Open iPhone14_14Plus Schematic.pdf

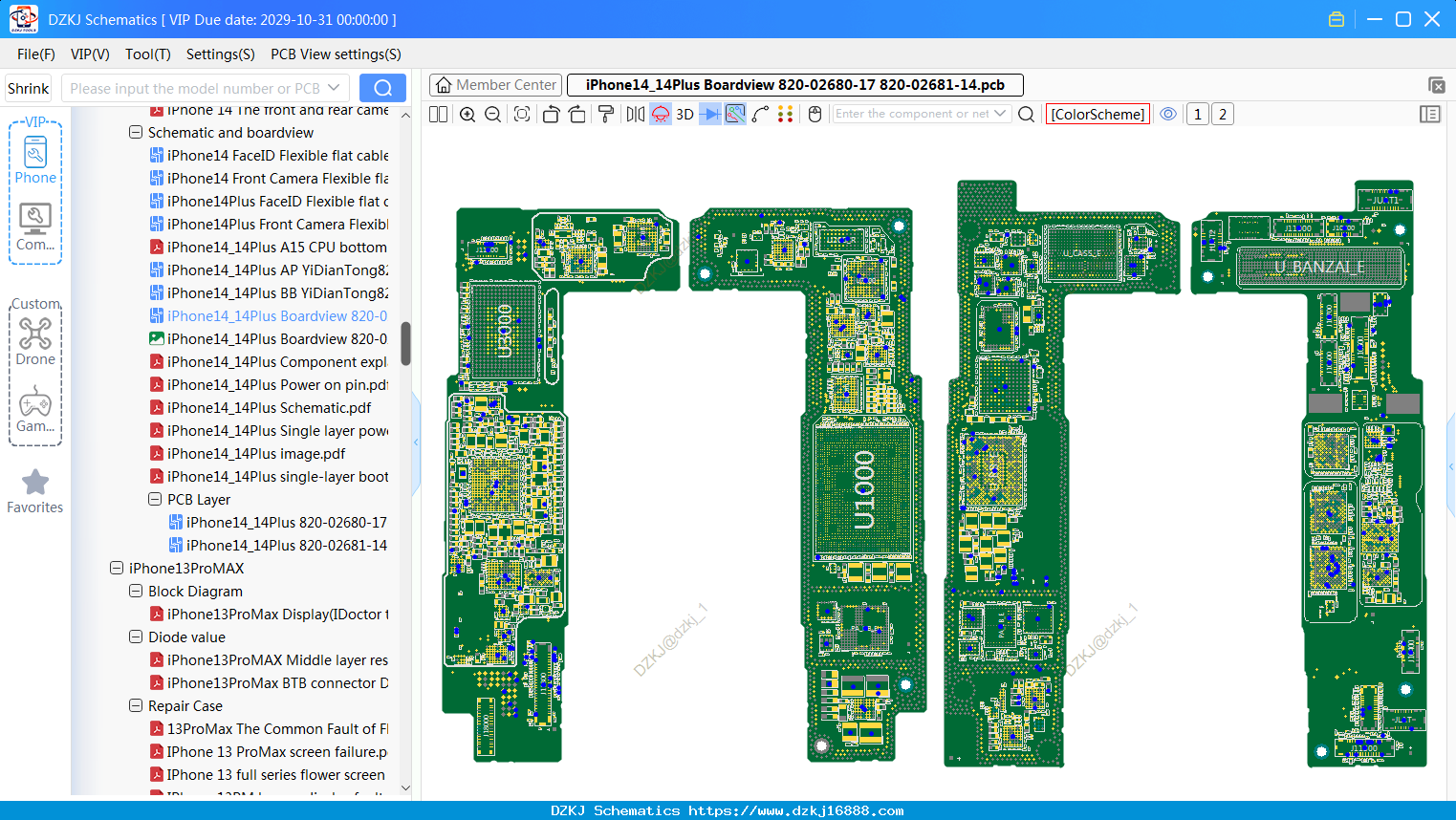(x=260, y=408)
